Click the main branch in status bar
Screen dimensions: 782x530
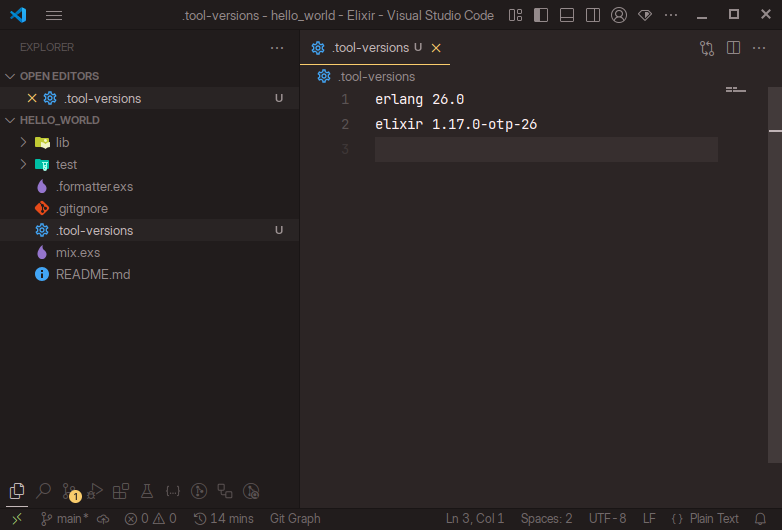64,518
